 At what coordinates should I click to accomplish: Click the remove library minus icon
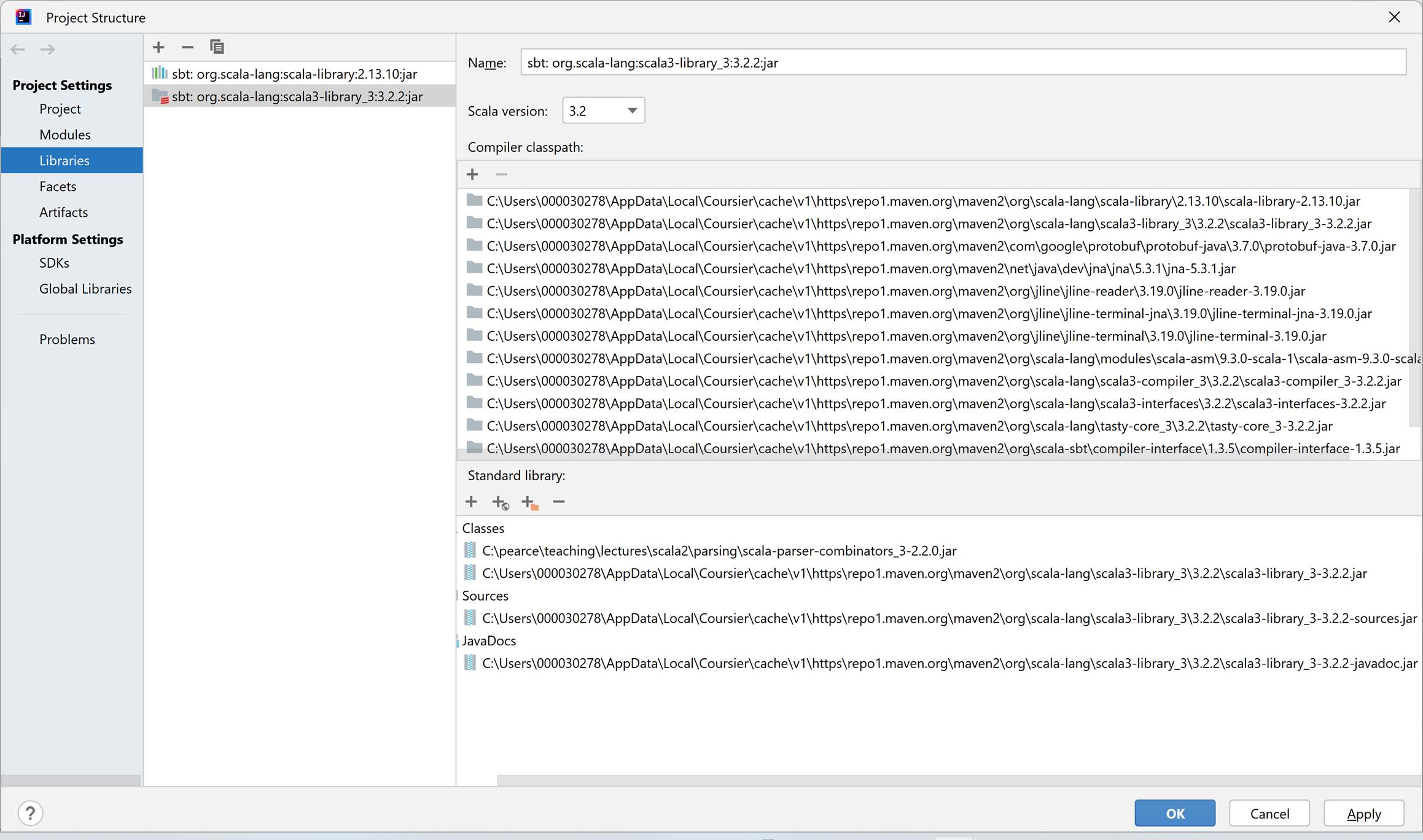click(187, 47)
